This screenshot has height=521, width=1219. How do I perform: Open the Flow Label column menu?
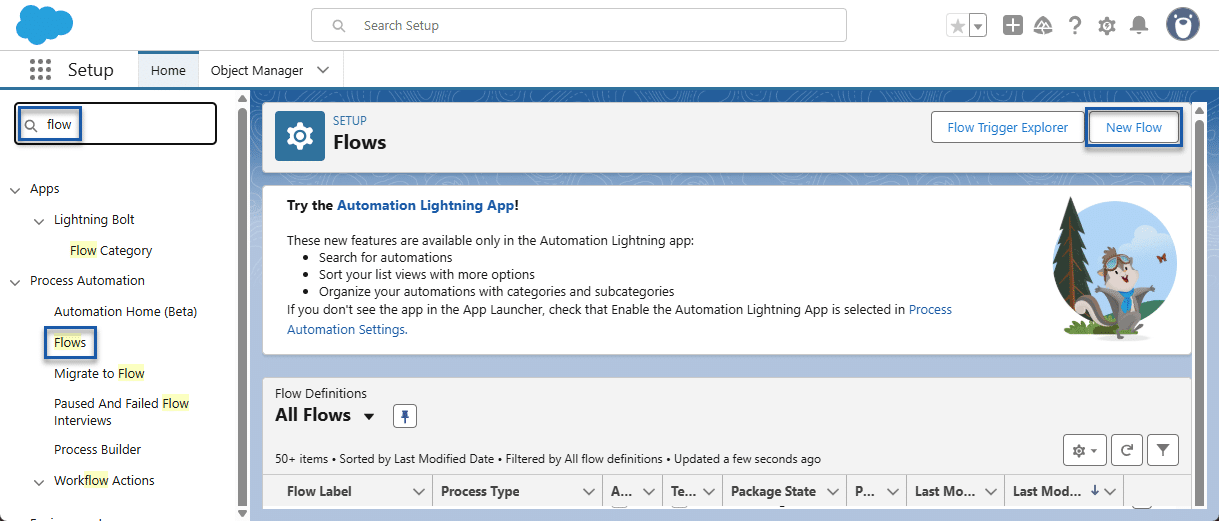[419, 491]
